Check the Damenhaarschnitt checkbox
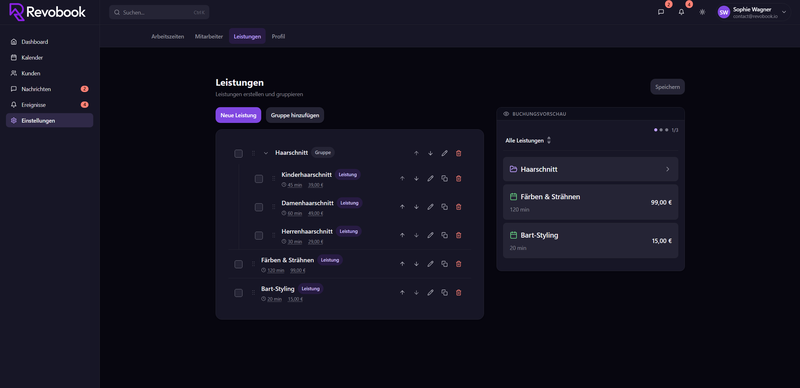 [259, 207]
